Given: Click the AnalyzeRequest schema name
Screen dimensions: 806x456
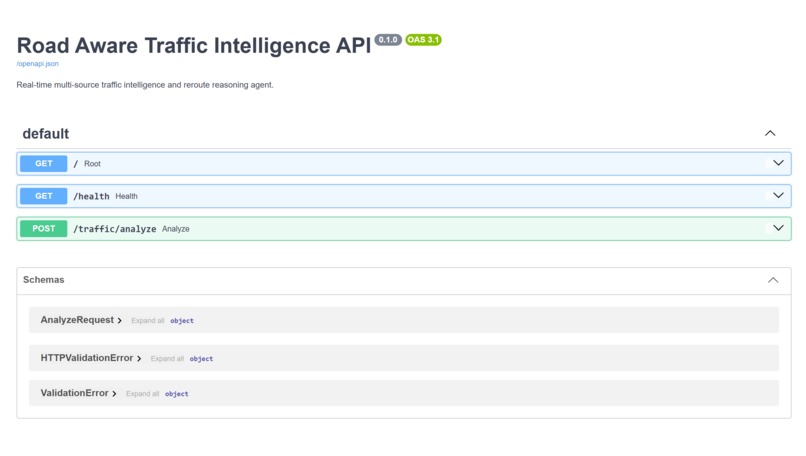Looking at the screenshot, I should pos(77,320).
